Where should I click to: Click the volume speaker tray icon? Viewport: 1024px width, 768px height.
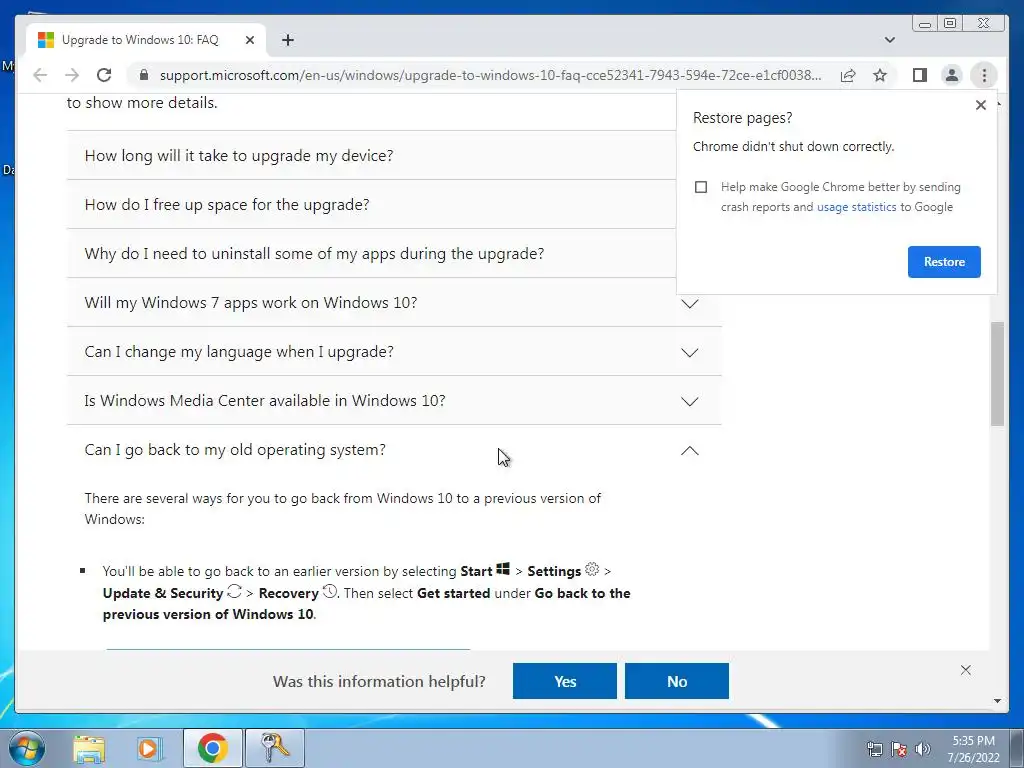(923, 749)
